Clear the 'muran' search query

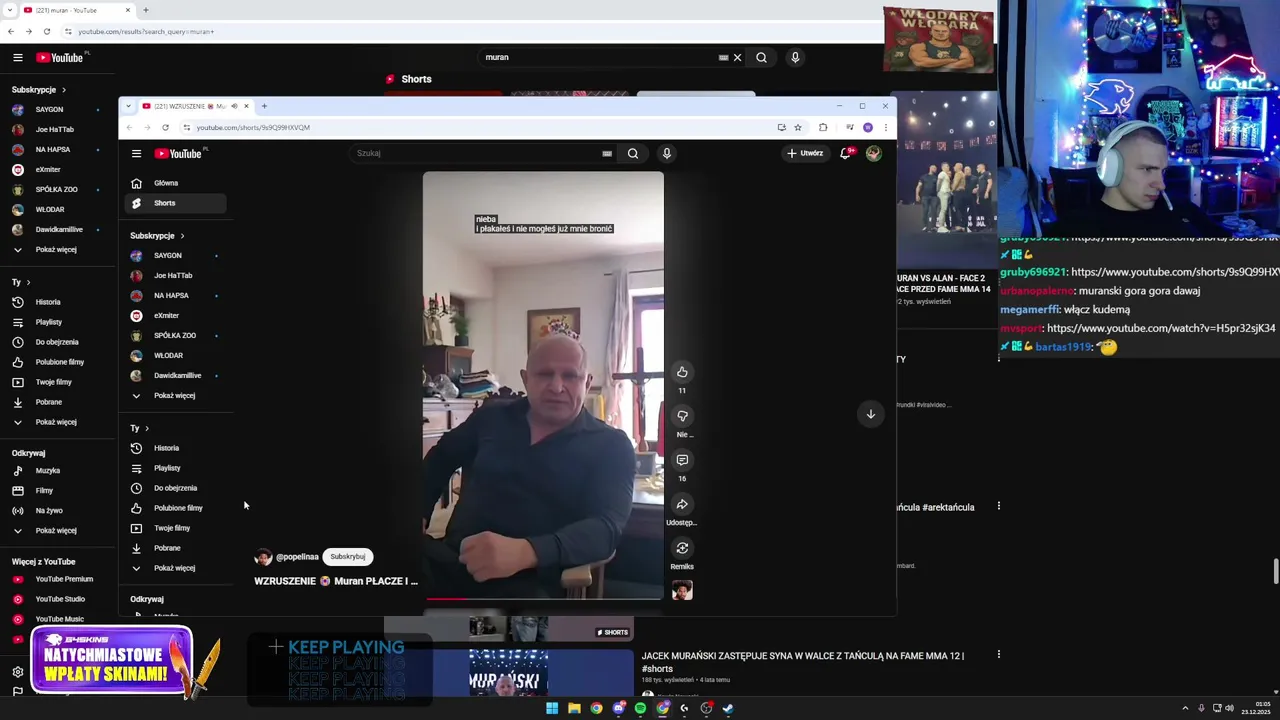click(738, 57)
